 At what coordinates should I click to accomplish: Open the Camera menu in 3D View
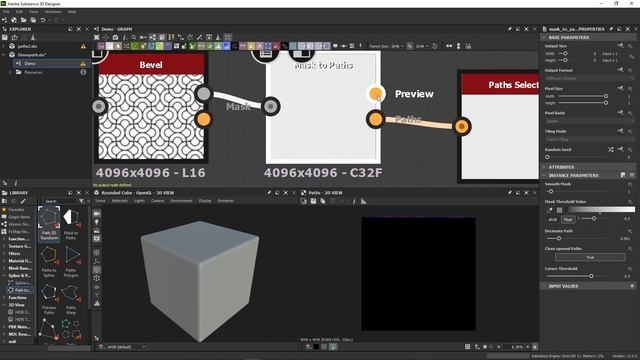tap(158, 201)
